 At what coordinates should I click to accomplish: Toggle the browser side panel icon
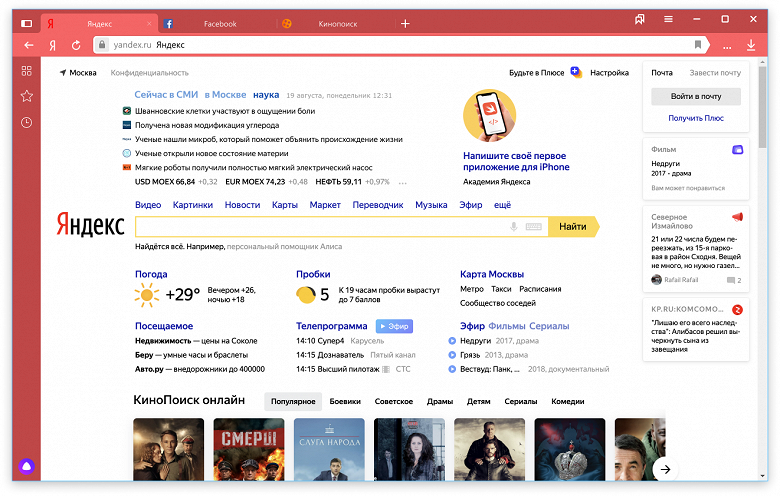pyautogui.click(x=26, y=23)
